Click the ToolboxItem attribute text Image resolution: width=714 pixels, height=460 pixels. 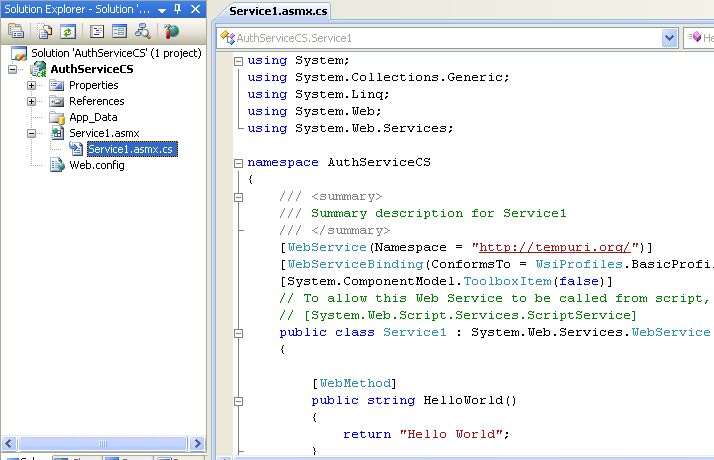point(508,281)
